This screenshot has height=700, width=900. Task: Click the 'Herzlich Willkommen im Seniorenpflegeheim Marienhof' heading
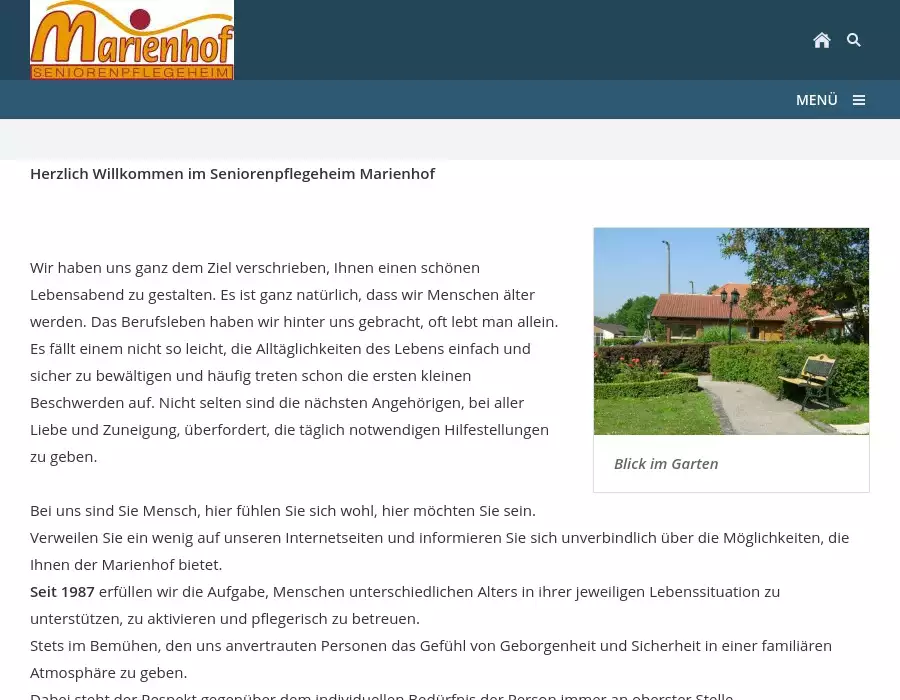point(232,174)
